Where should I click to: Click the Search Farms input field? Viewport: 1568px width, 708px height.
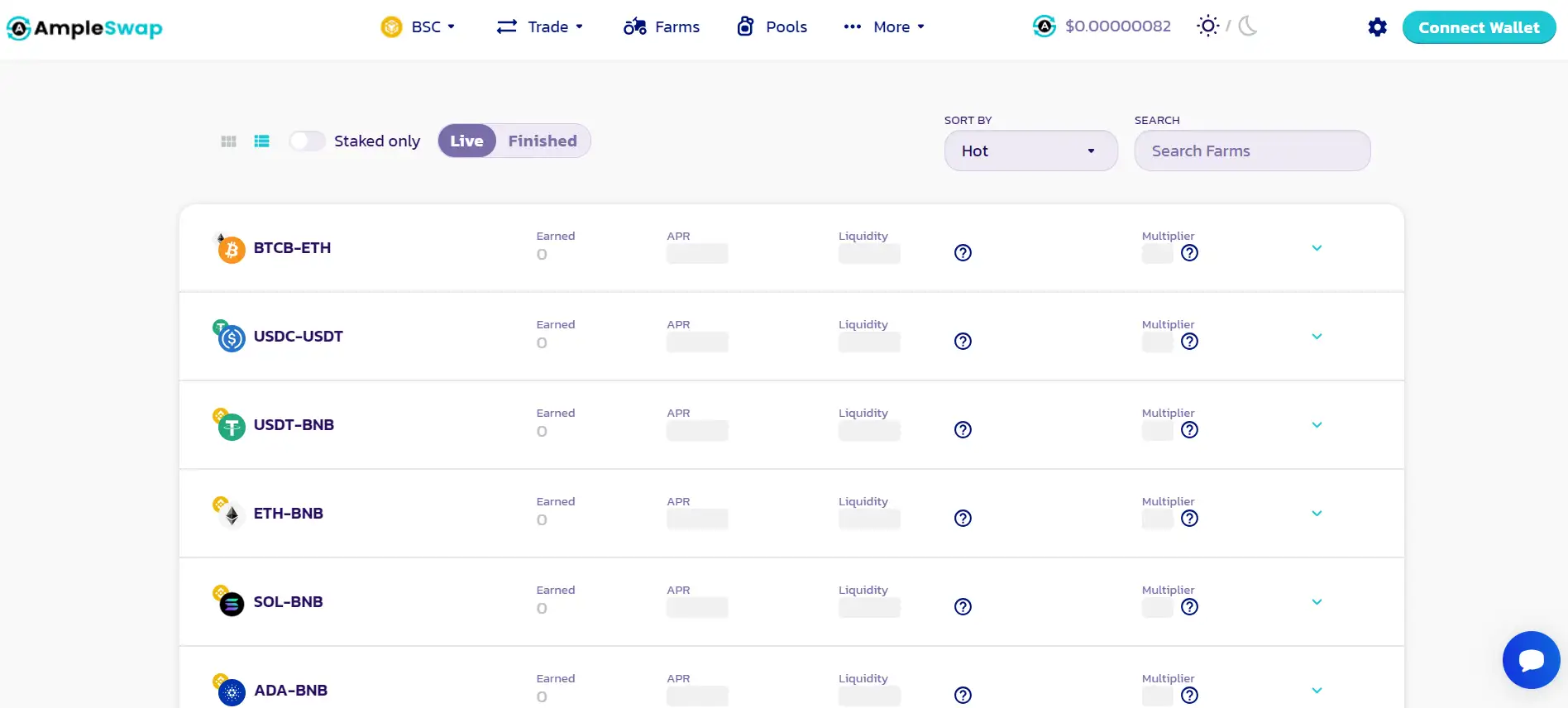point(1252,151)
